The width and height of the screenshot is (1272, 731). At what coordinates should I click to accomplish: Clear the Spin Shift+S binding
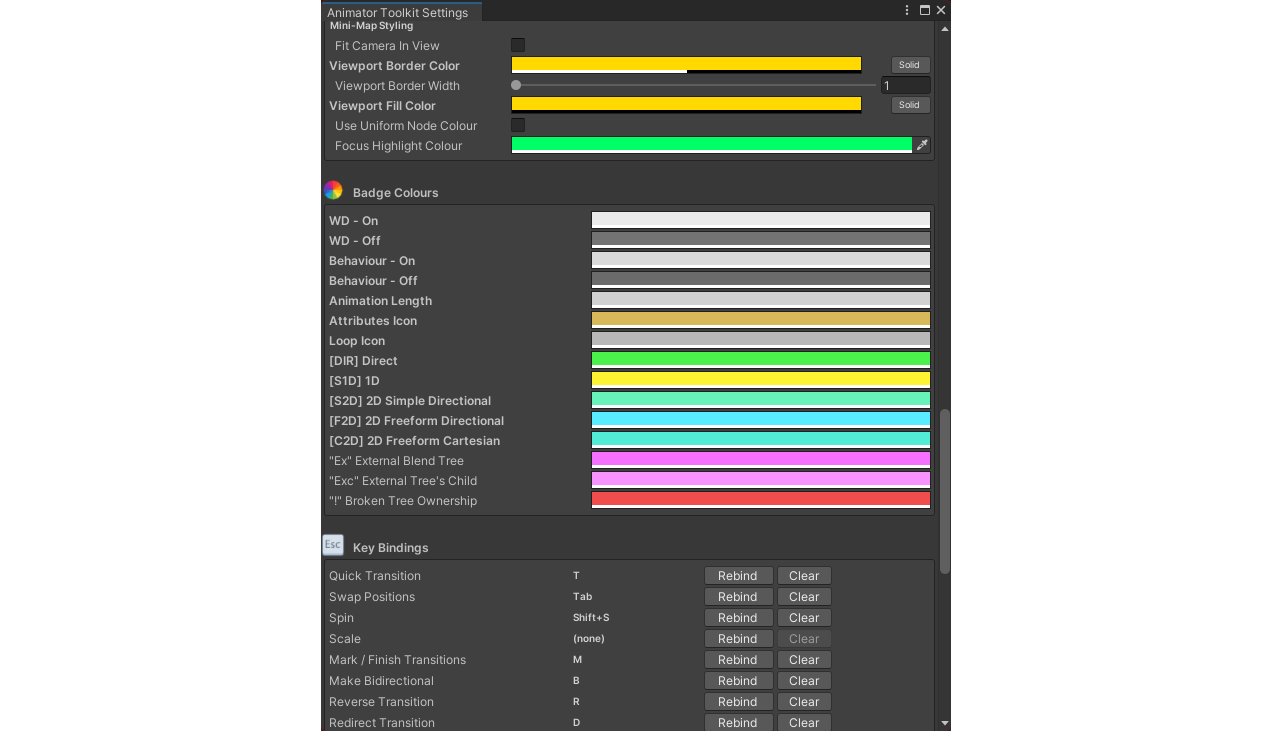(x=804, y=618)
